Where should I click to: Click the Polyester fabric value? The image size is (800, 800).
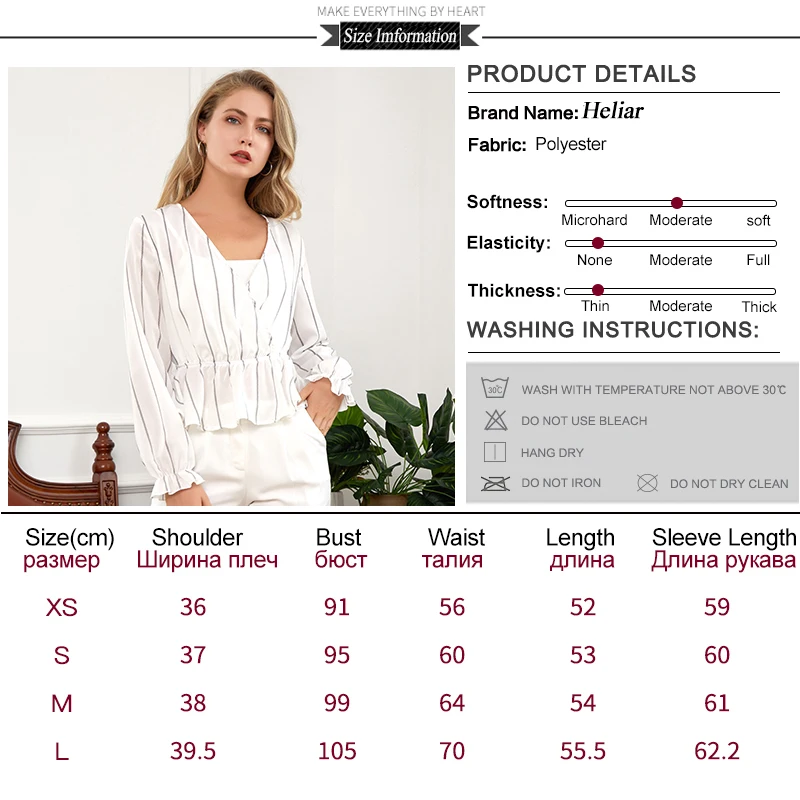click(x=571, y=144)
